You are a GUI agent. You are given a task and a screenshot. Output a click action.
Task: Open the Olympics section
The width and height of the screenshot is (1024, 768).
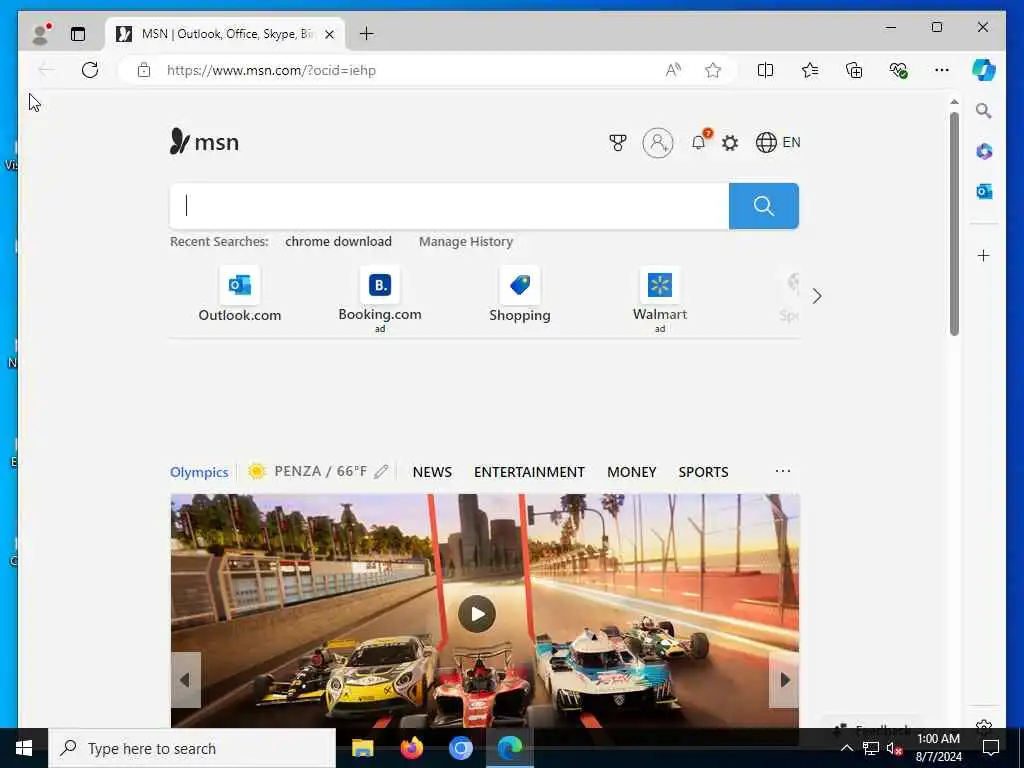point(199,472)
